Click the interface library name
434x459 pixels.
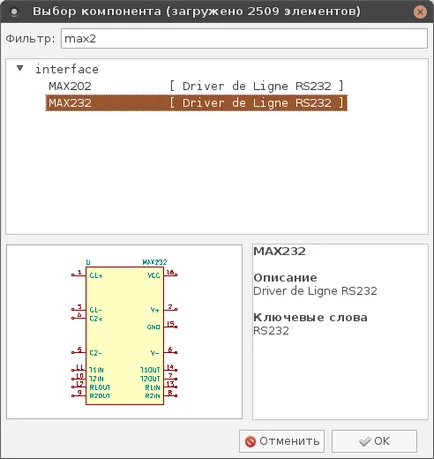tap(67, 69)
